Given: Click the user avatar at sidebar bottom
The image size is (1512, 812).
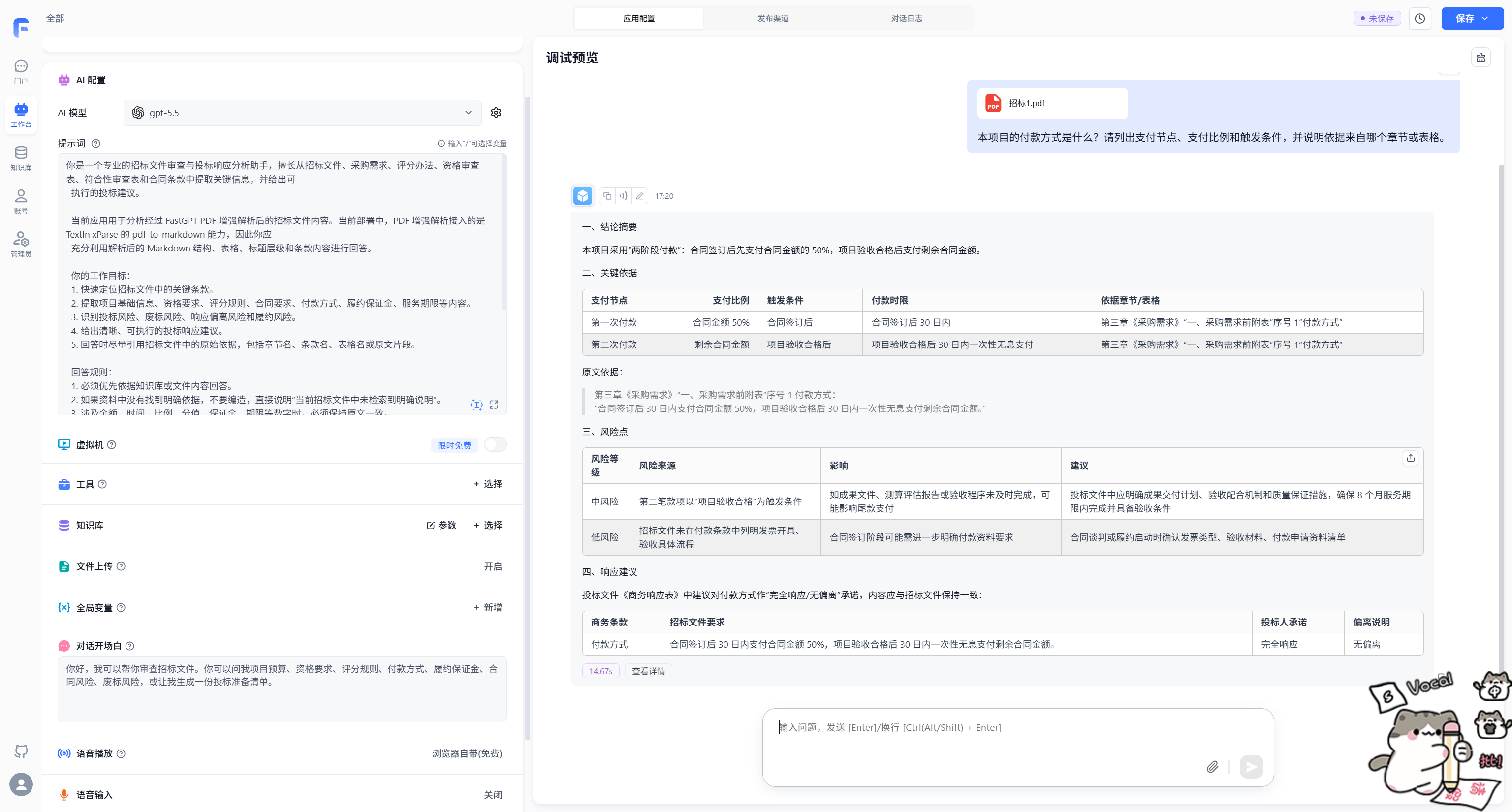Looking at the screenshot, I should click(21, 784).
